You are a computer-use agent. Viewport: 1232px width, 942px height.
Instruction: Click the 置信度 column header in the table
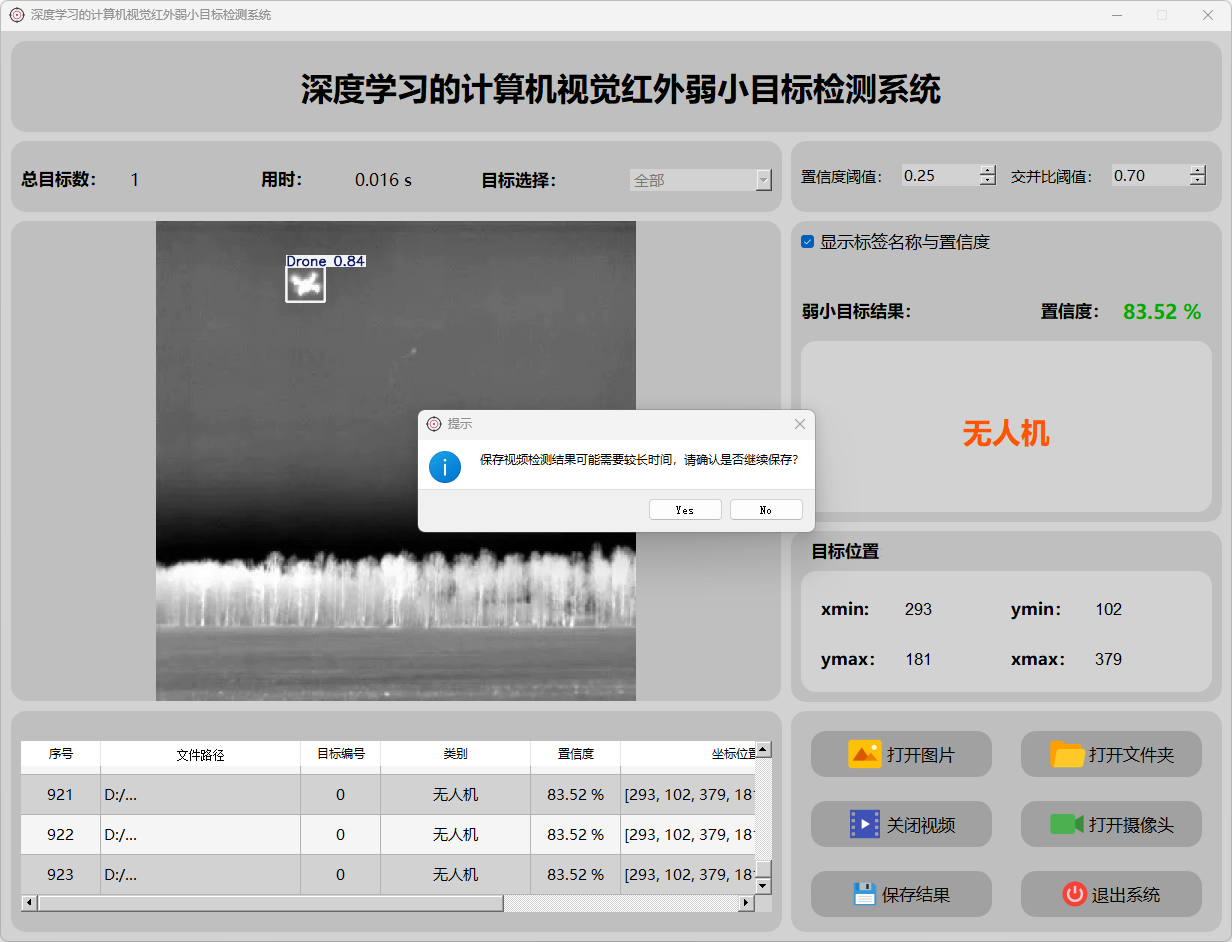(575, 754)
